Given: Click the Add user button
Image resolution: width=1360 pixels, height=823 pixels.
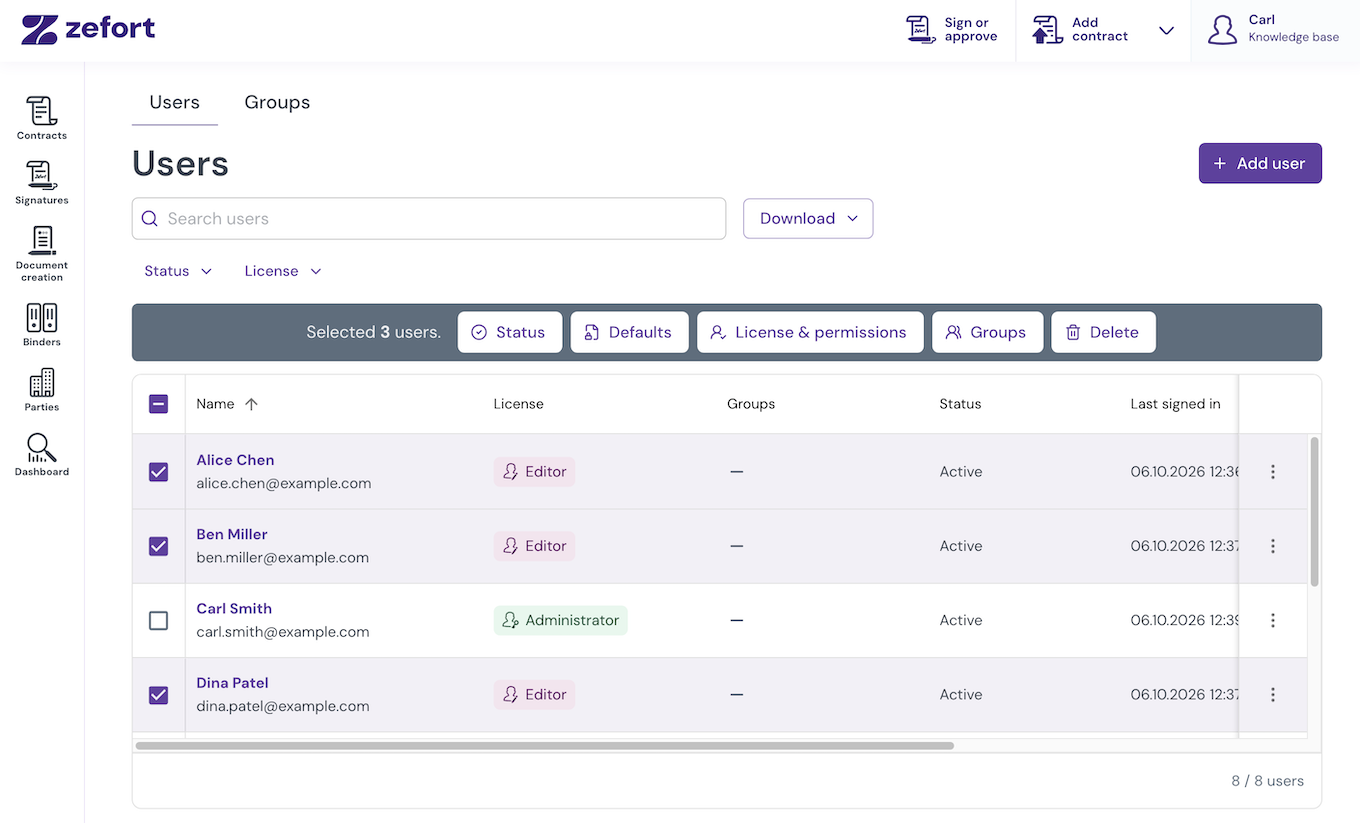Looking at the screenshot, I should pyautogui.click(x=1260, y=163).
